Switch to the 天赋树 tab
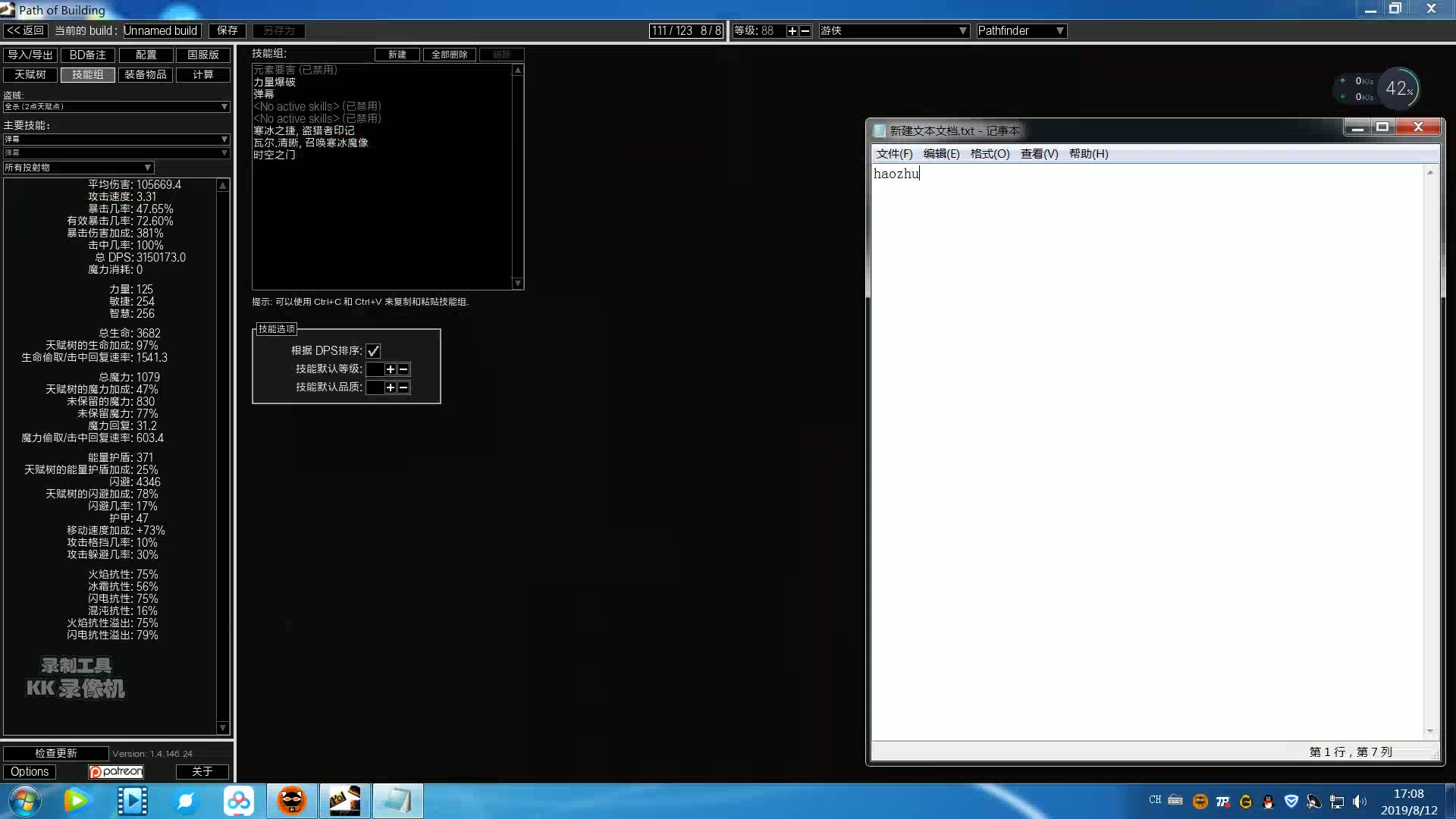 (30, 74)
